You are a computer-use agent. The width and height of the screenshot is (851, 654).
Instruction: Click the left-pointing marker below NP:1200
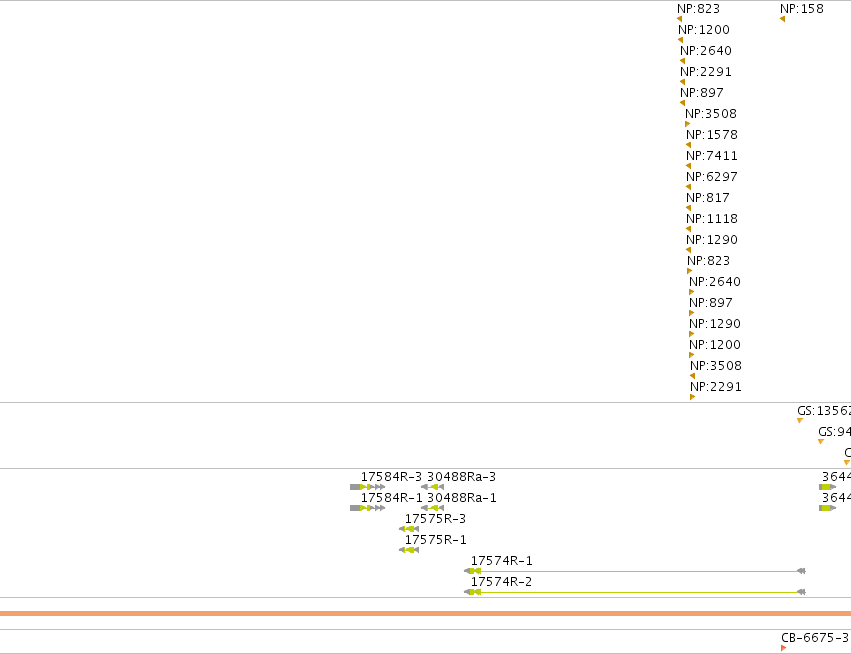point(680,40)
